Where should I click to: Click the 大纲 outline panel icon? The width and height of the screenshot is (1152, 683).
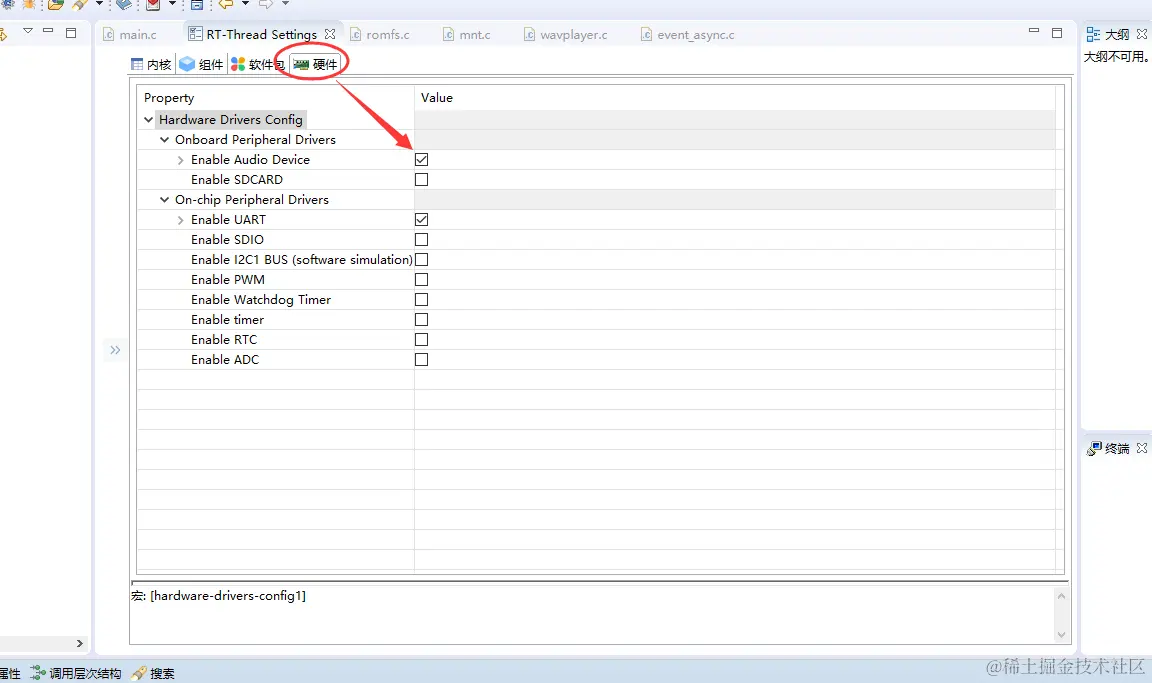(x=1093, y=35)
